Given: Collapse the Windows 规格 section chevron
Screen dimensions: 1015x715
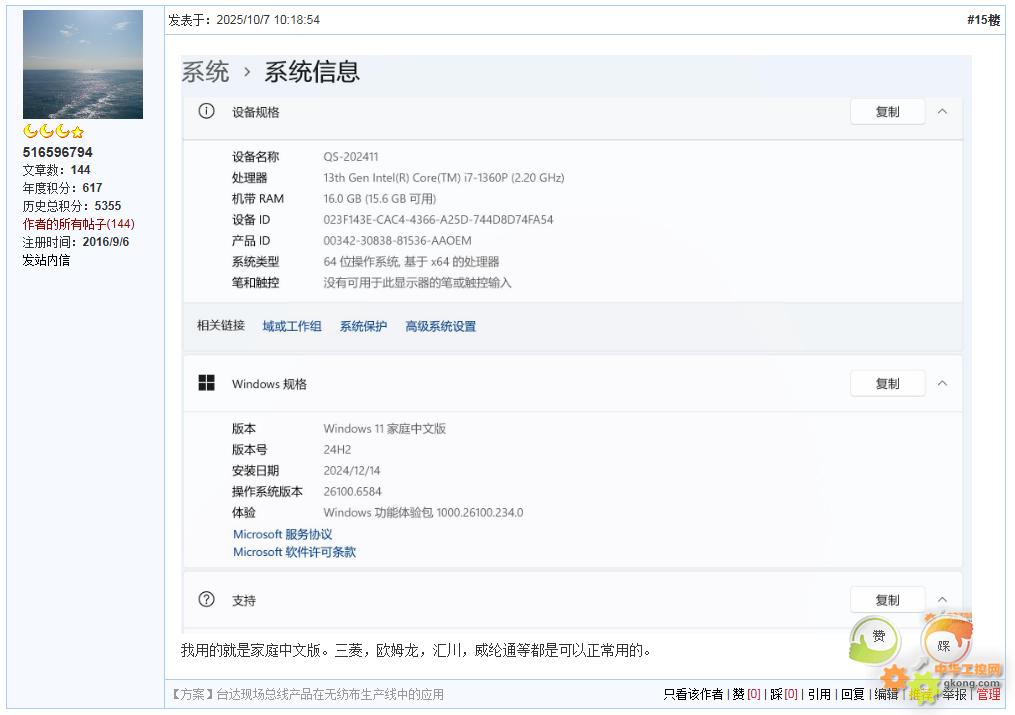Looking at the screenshot, I should coord(942,383).
